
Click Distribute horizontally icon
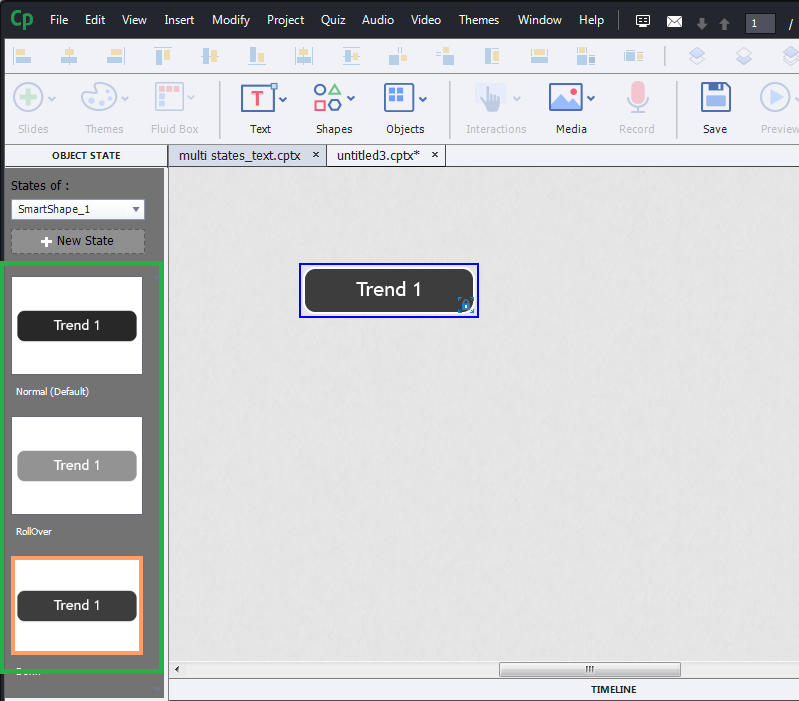(x=398, y=56)
